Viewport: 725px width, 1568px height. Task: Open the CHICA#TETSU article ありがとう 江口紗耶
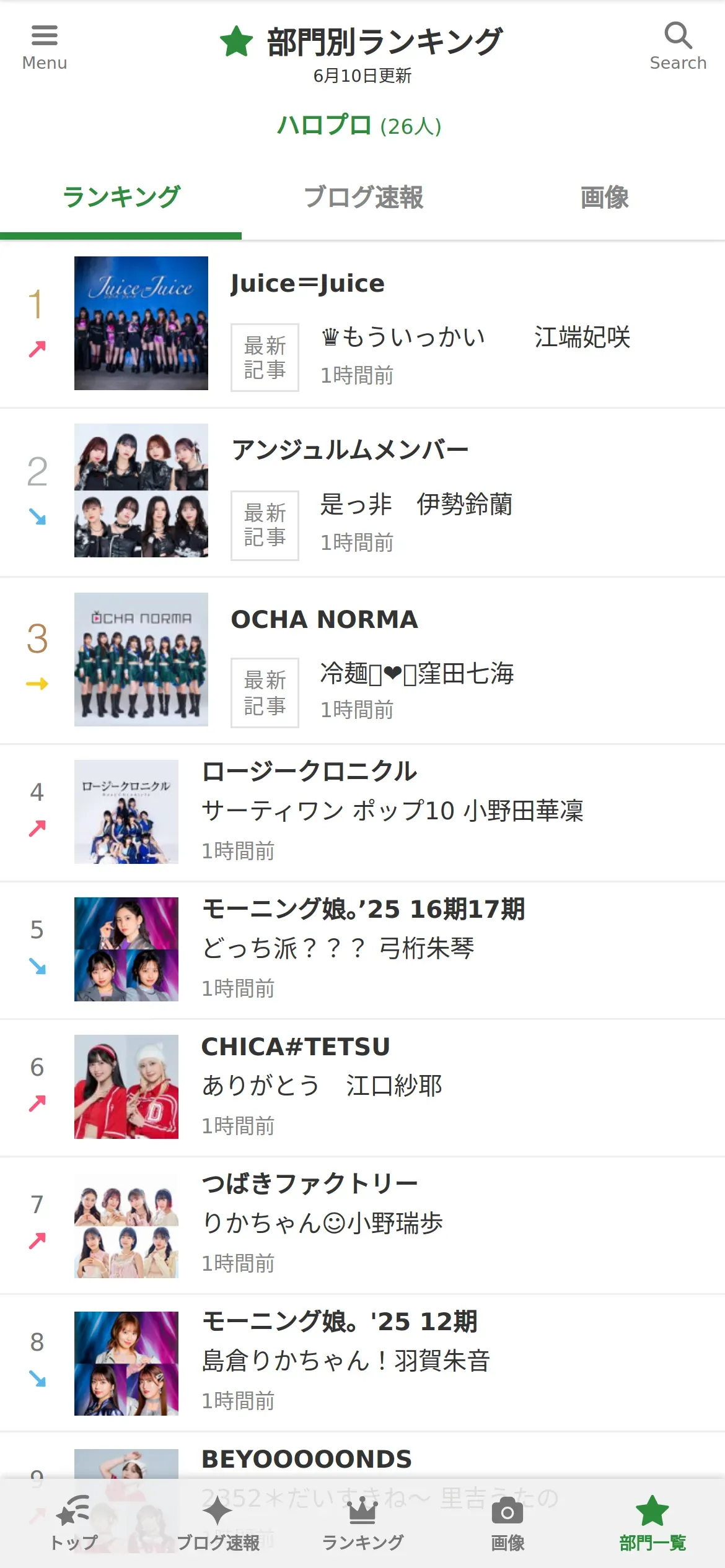(x=322, y=1086)
